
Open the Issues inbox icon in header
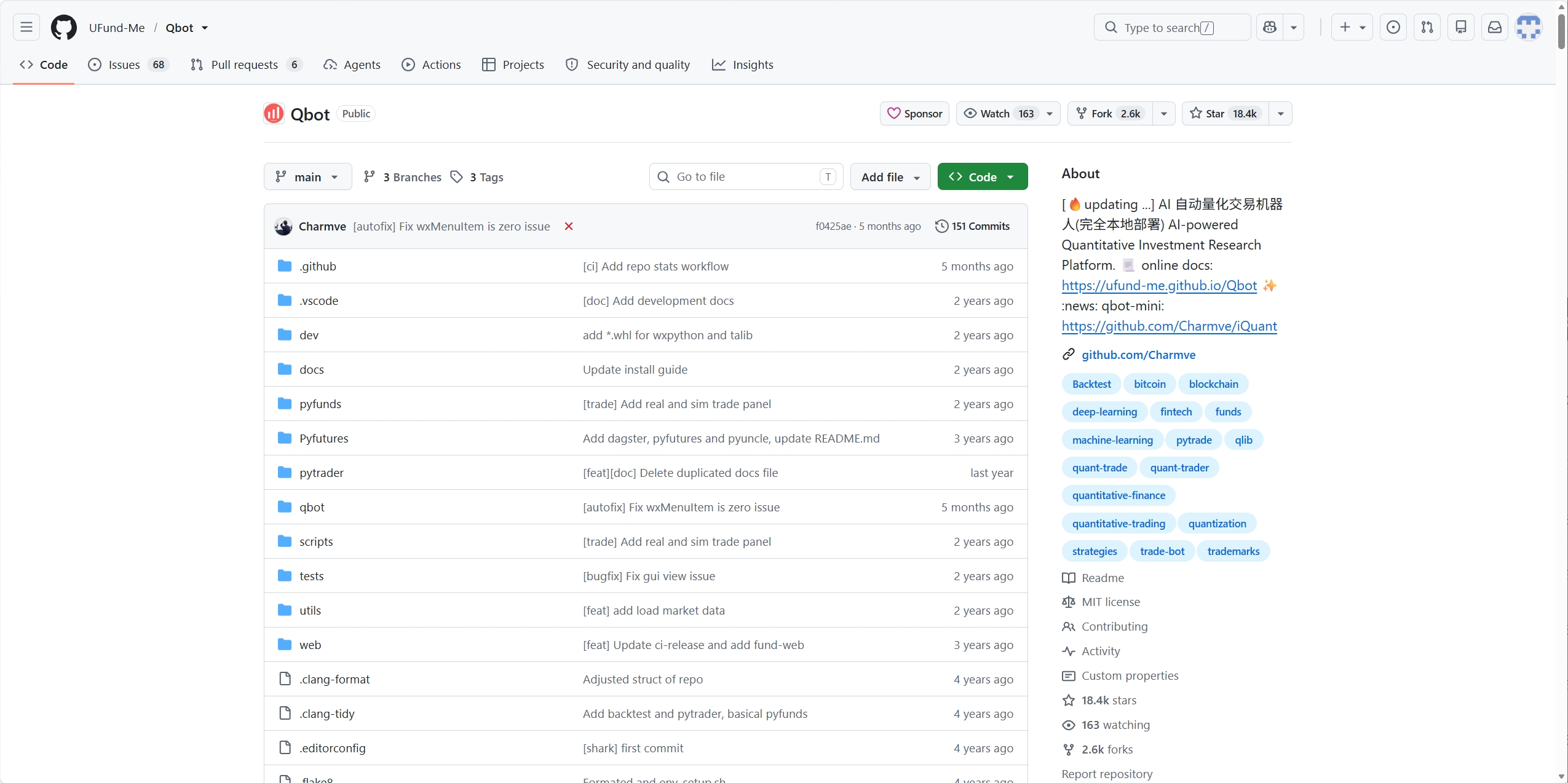1393,27
